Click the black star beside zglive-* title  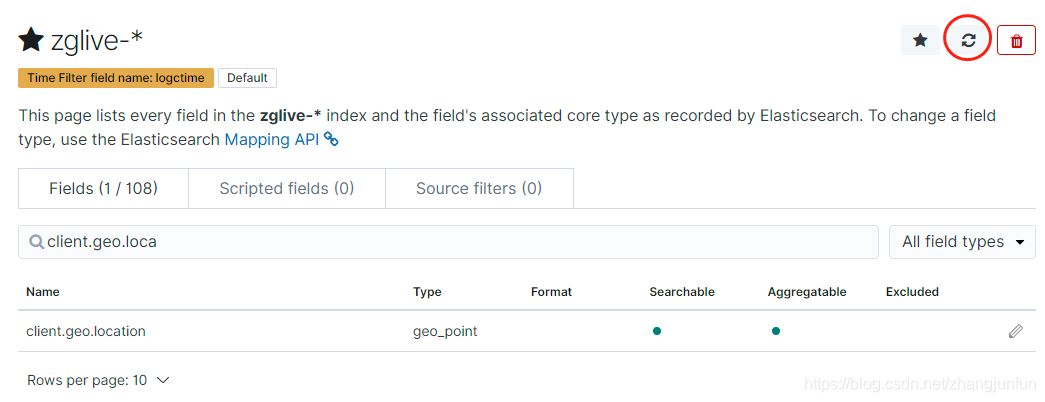pyautogui.click(x=31, y=40)
